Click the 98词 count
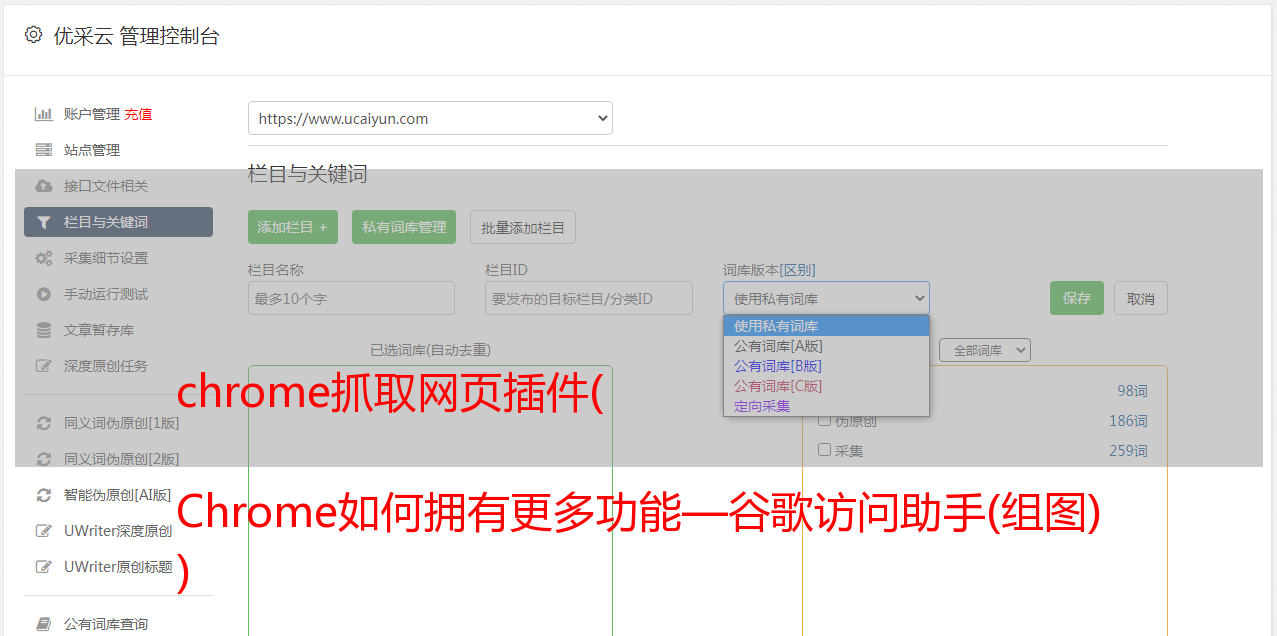 tap(1132, 391)
